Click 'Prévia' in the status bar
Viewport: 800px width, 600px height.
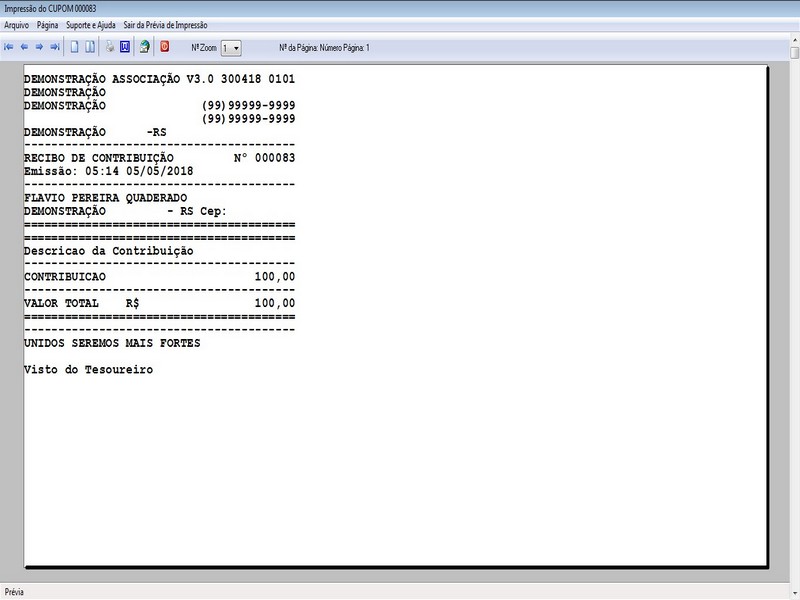coord(14,592)
